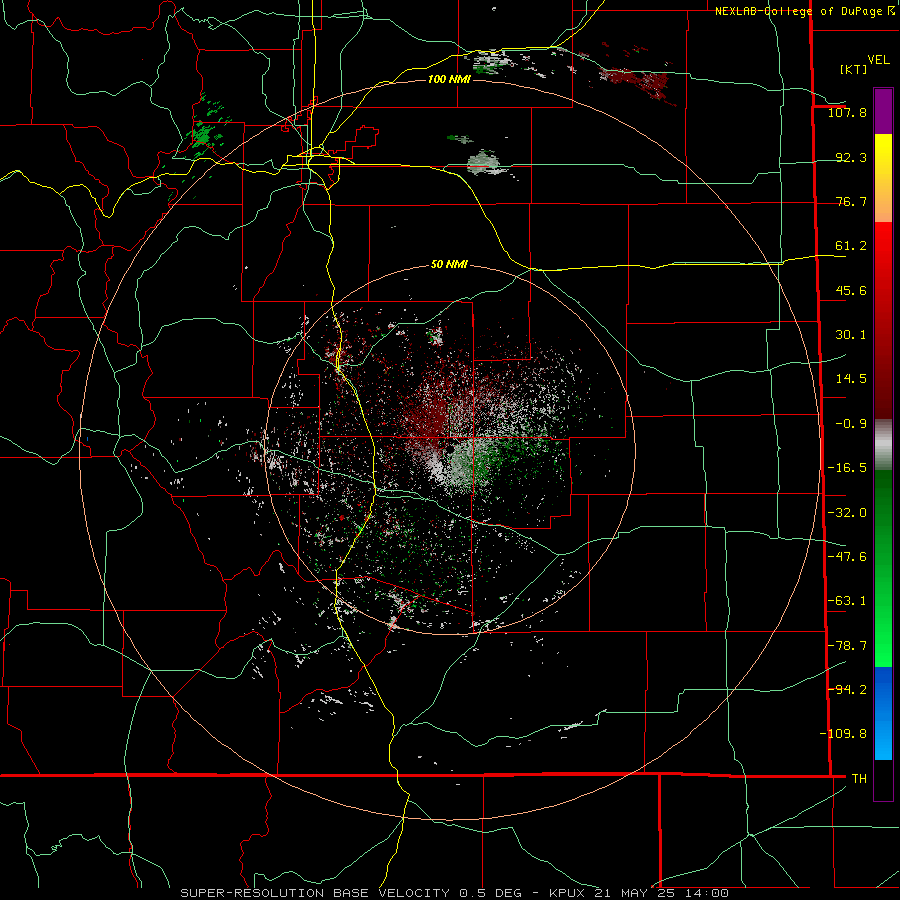
Task: Click the VEL legend title
Action: click(x=879, y=60)
